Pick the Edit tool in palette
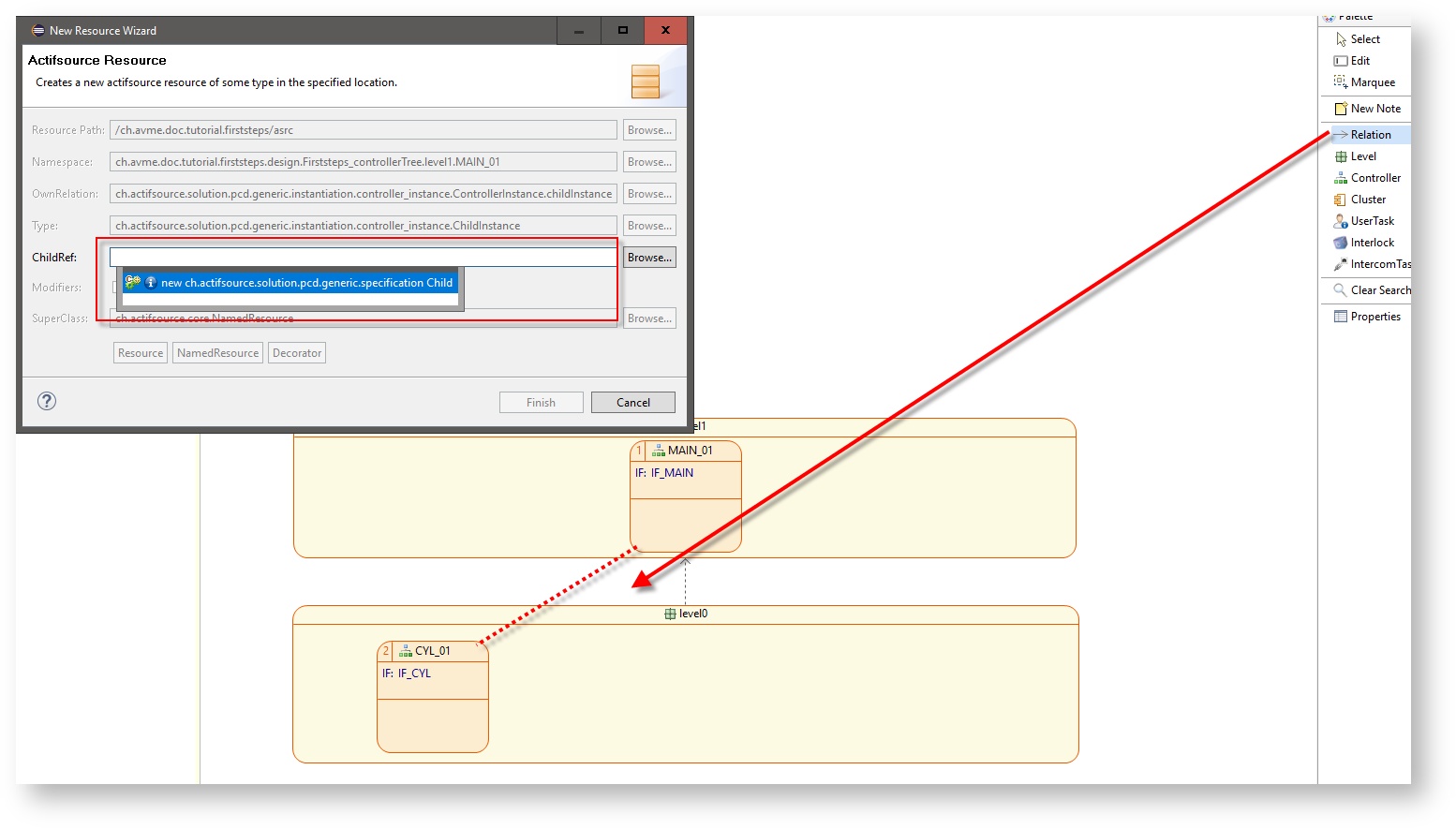The image size is (1456, 829). click(1359, 61)
